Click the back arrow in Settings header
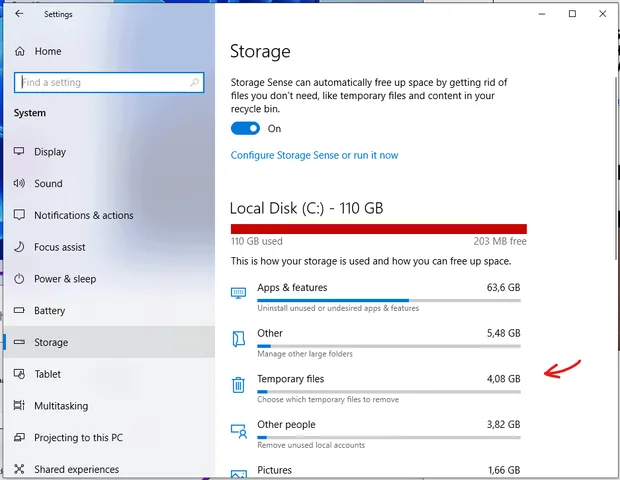This screenshot has width=620, height=480. (x=19, y=14)
